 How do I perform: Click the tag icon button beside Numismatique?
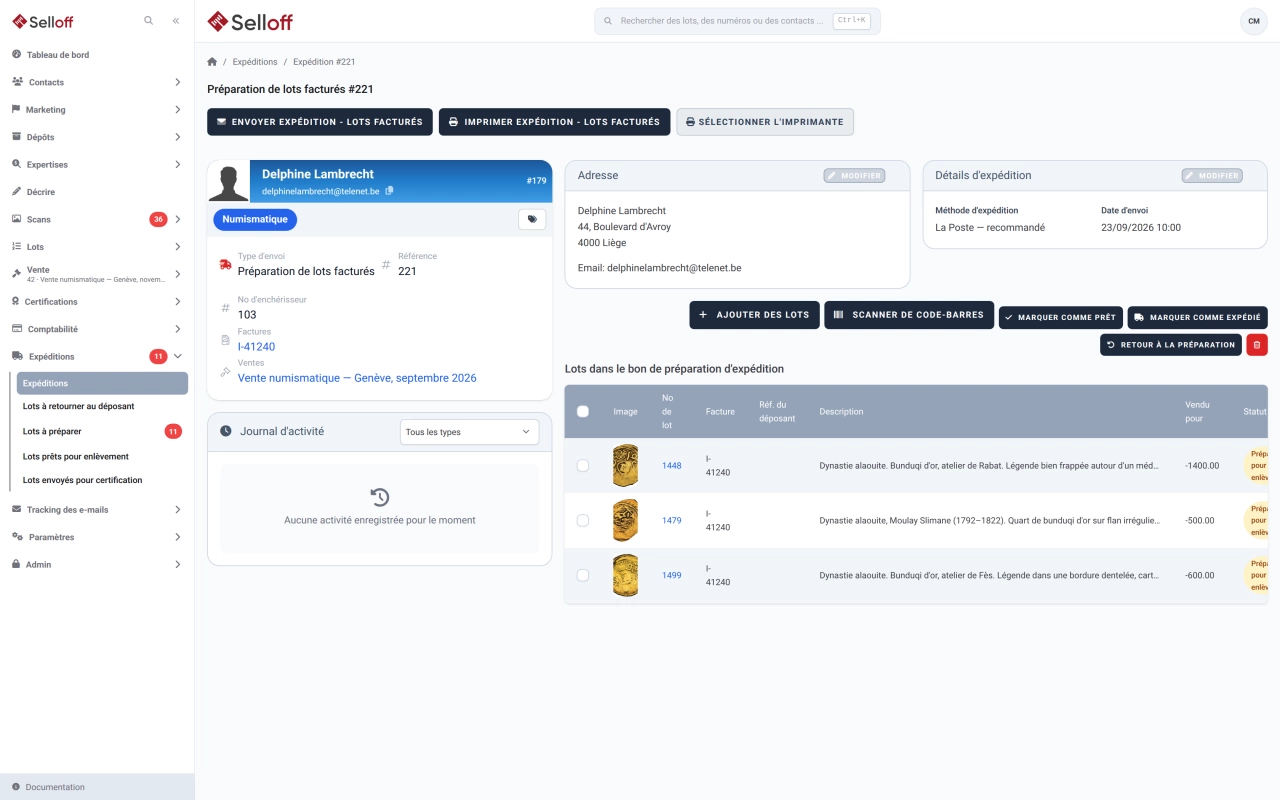[x=532, y=219]
